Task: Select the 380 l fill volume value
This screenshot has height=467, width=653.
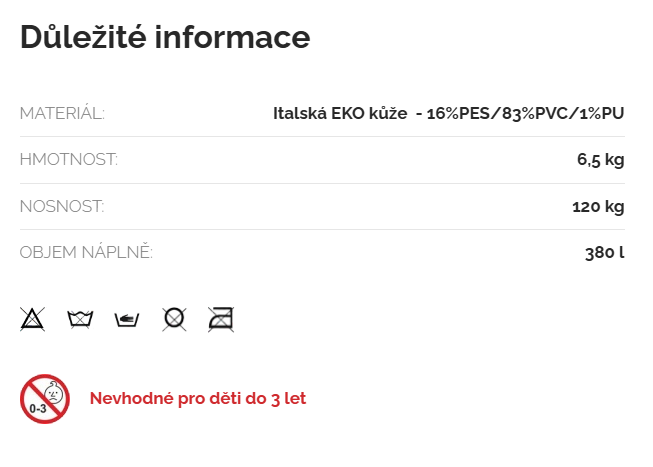Action: pyautogui.click(x=604, y=253)
